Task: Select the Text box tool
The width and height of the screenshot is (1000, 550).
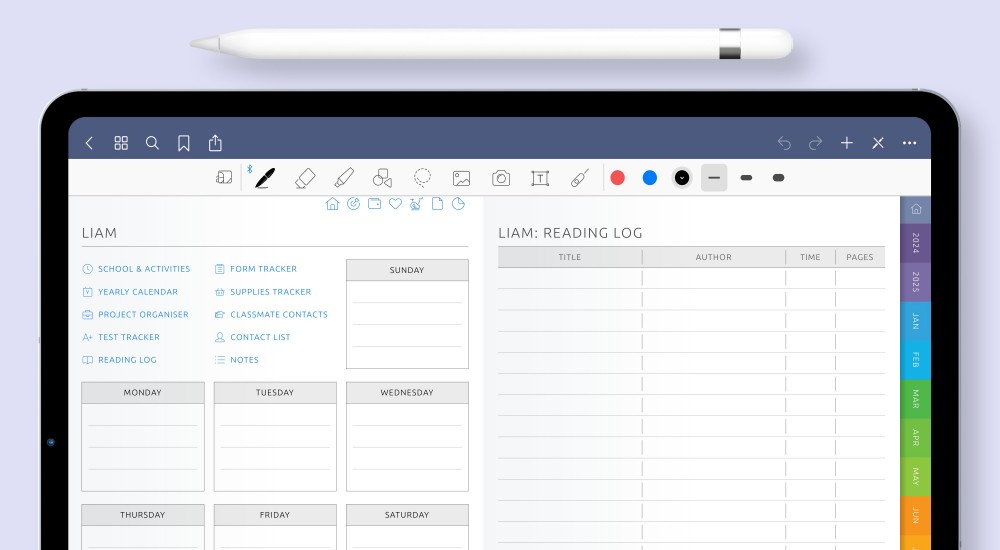Action: coord(540,178)
